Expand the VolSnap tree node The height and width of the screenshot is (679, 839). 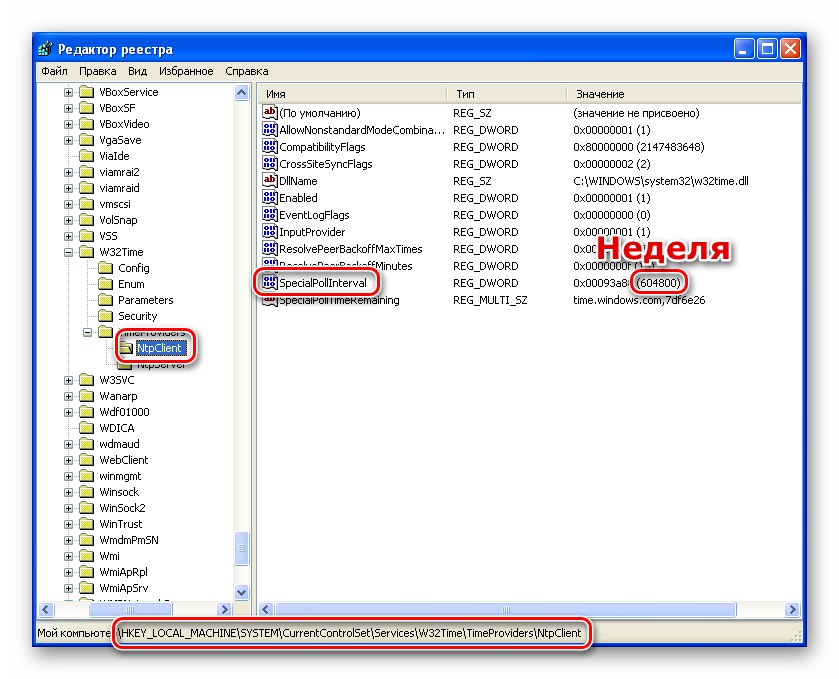68,220
